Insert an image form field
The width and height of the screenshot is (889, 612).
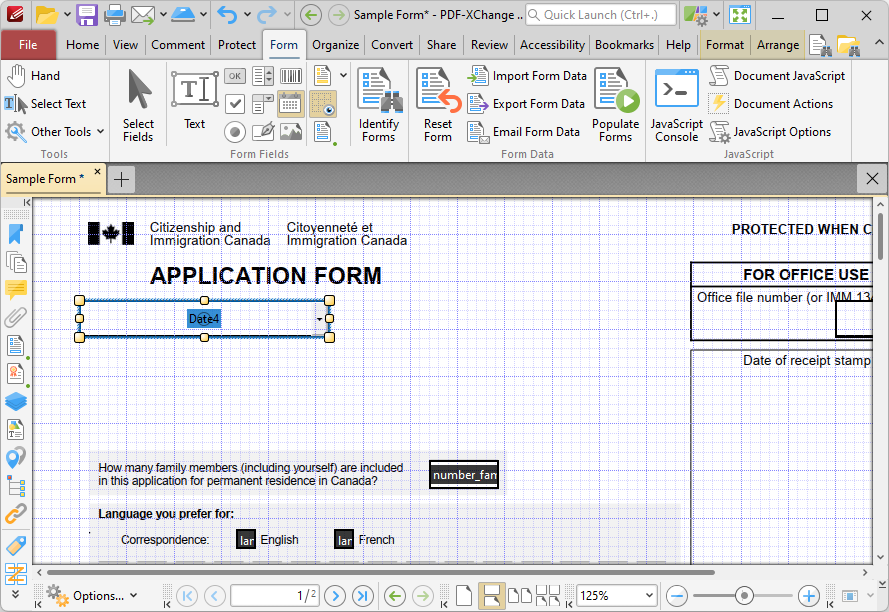pos(291,132)
